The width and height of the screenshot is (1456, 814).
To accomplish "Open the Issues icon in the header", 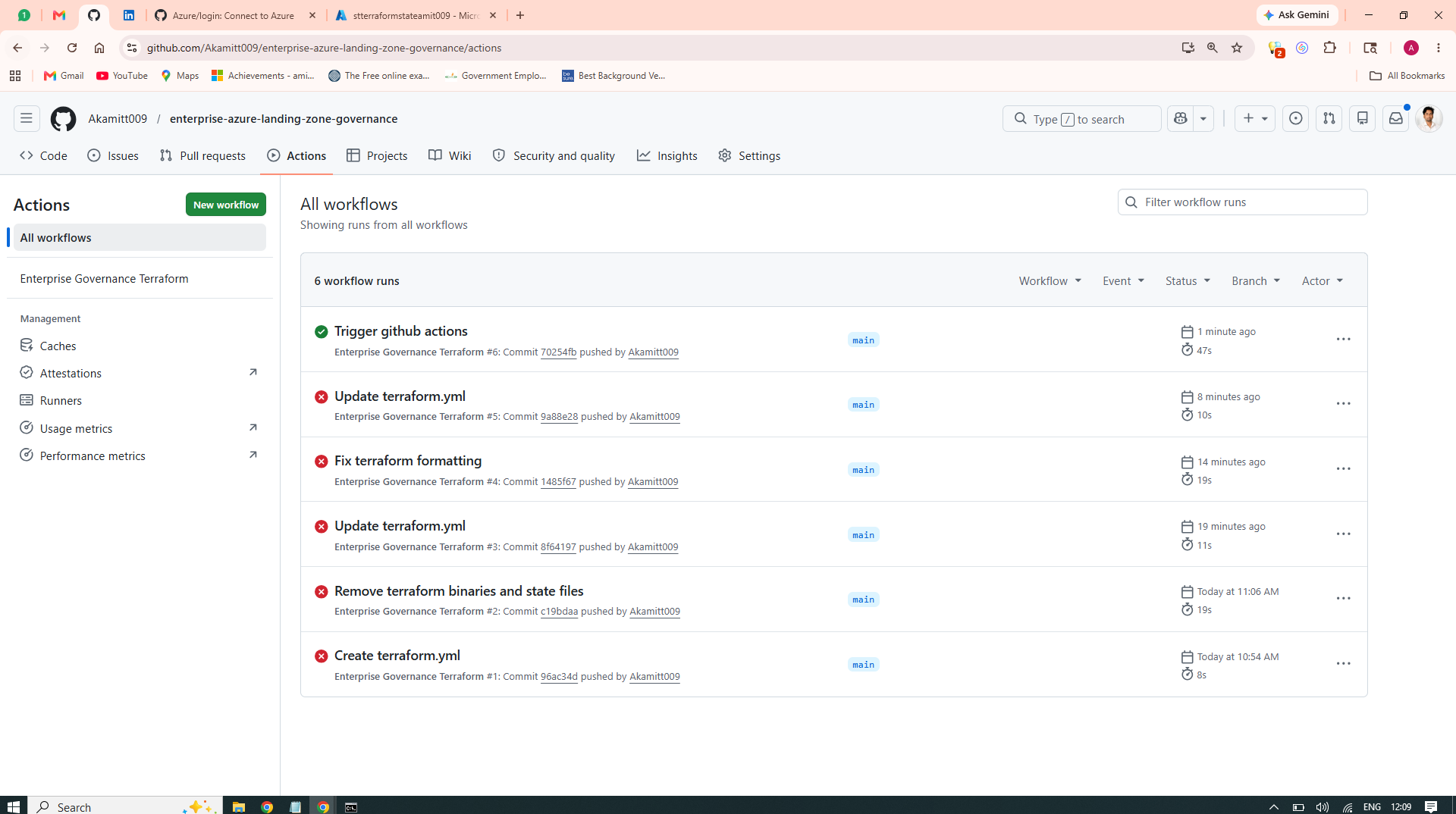I will [1296, 119].
